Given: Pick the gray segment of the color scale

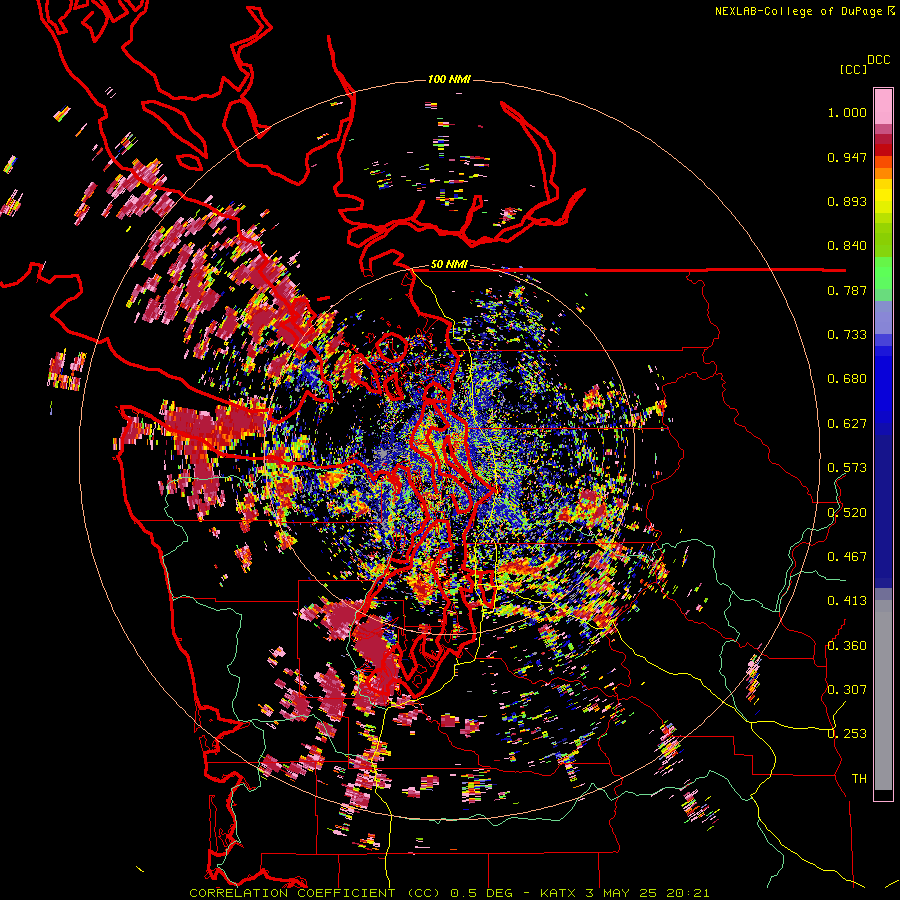Looking at the screenshot, I should point(883,695).
